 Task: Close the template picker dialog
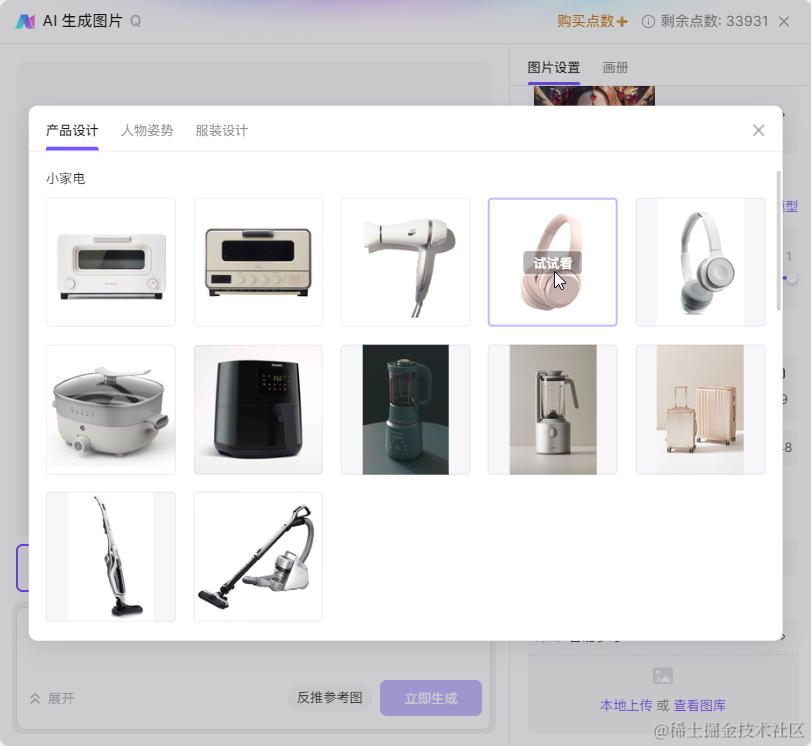[x=758, y=130]
